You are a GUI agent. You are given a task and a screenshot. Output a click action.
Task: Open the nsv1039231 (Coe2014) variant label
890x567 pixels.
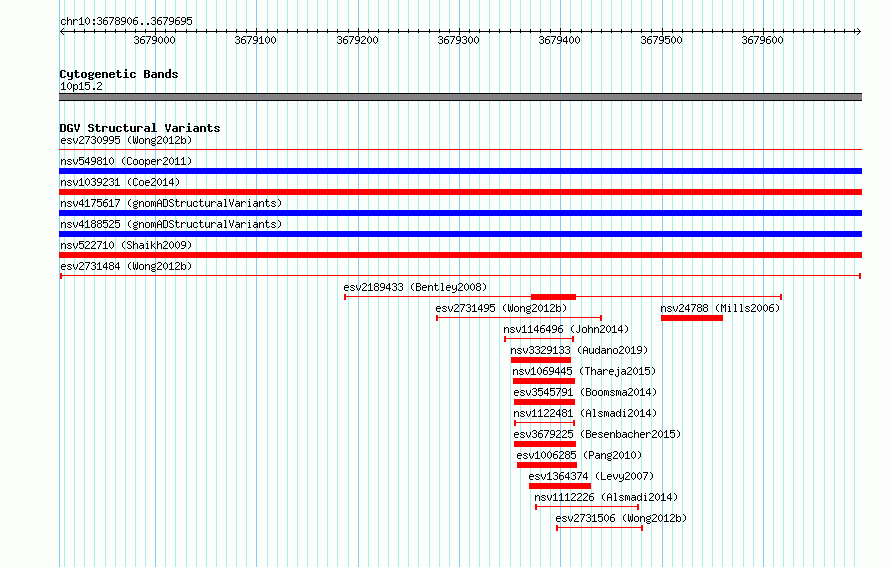pyautogui.click(x=120, y=182)
